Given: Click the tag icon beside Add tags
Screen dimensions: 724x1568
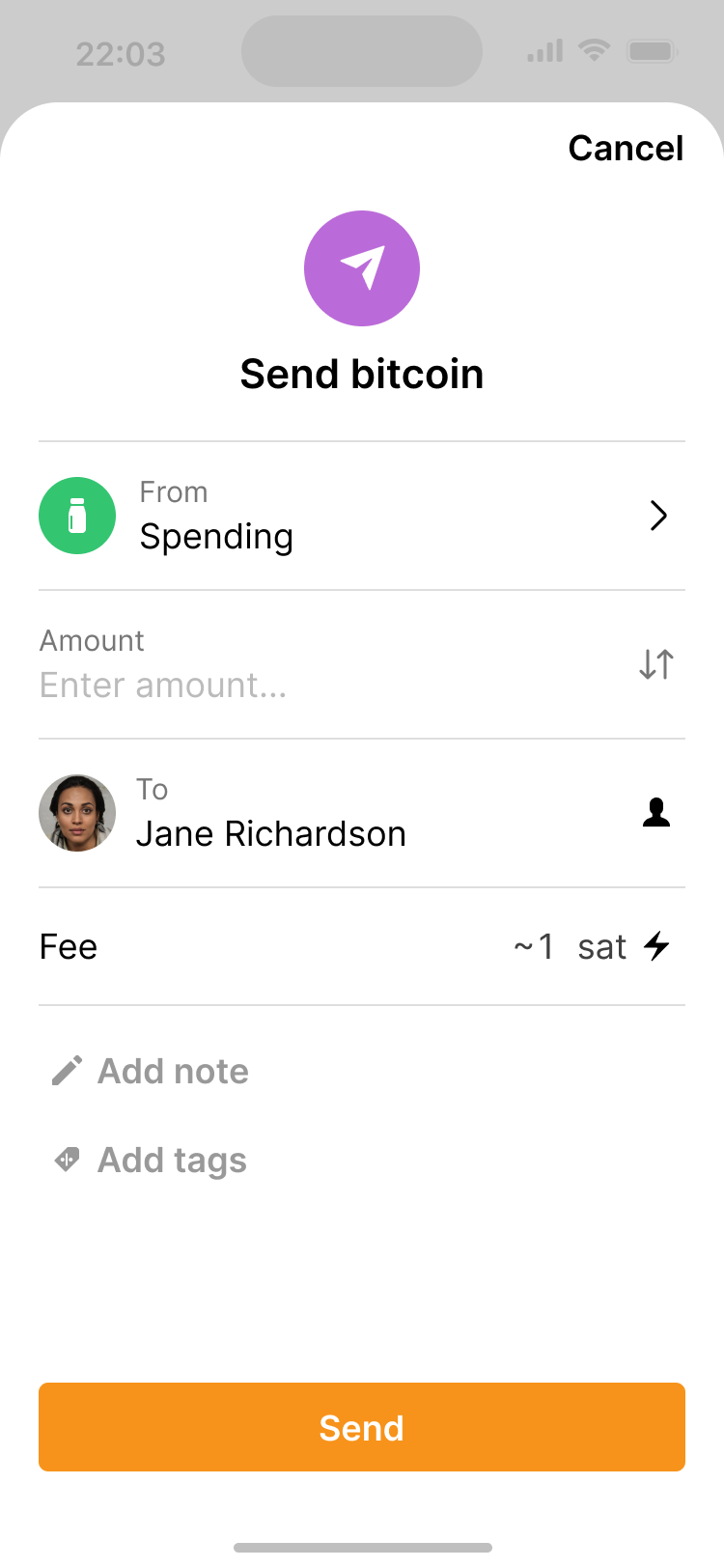Looking at the screenshot, I should (x=67, y=1160).
